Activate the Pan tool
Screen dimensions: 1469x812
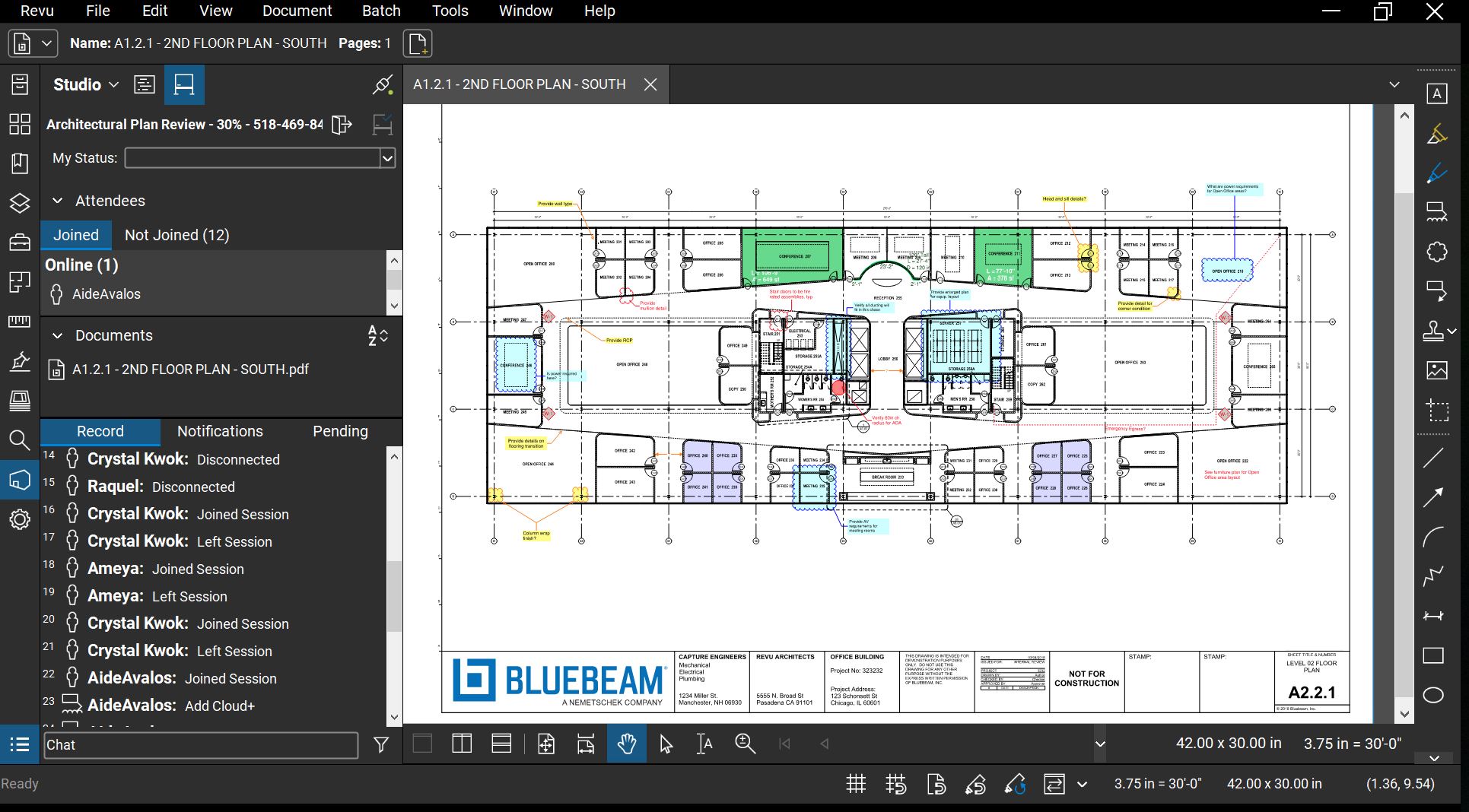(x=626, y=744)
